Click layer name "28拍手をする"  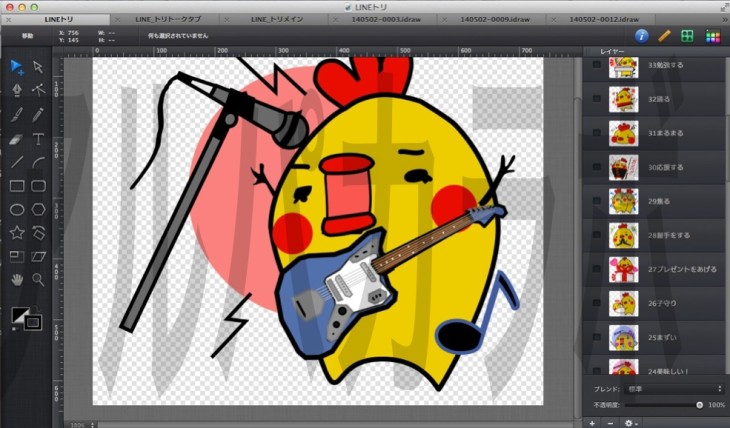pos(669,235)
